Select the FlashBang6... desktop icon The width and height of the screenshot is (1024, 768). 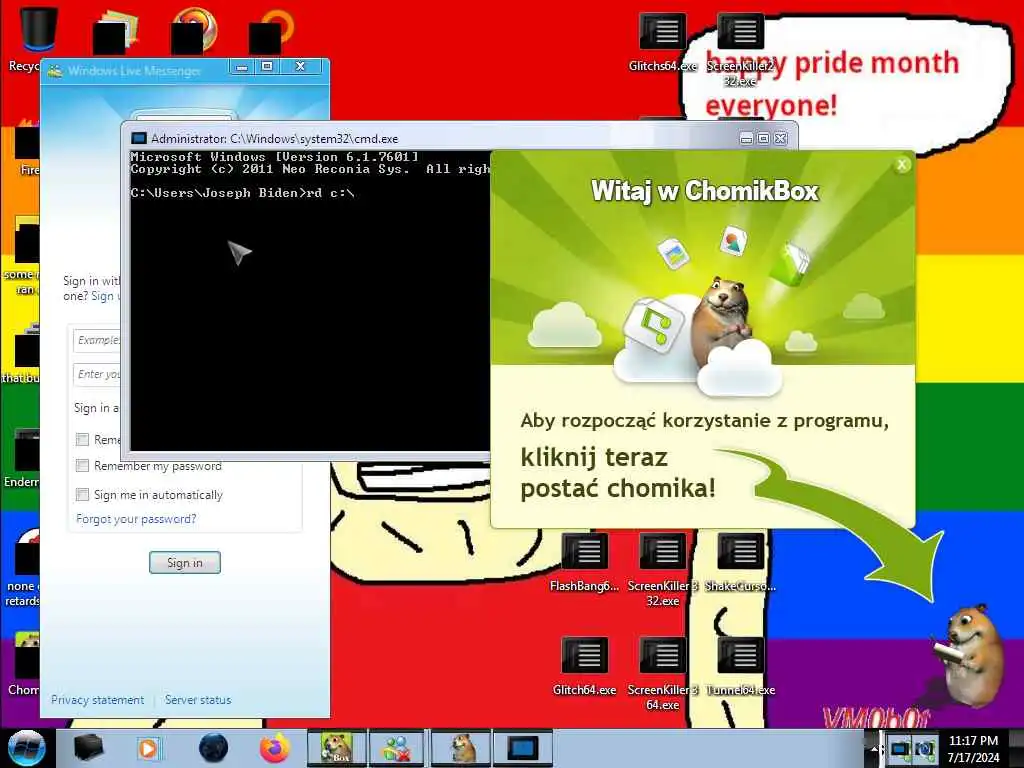(x=584, y=563)
